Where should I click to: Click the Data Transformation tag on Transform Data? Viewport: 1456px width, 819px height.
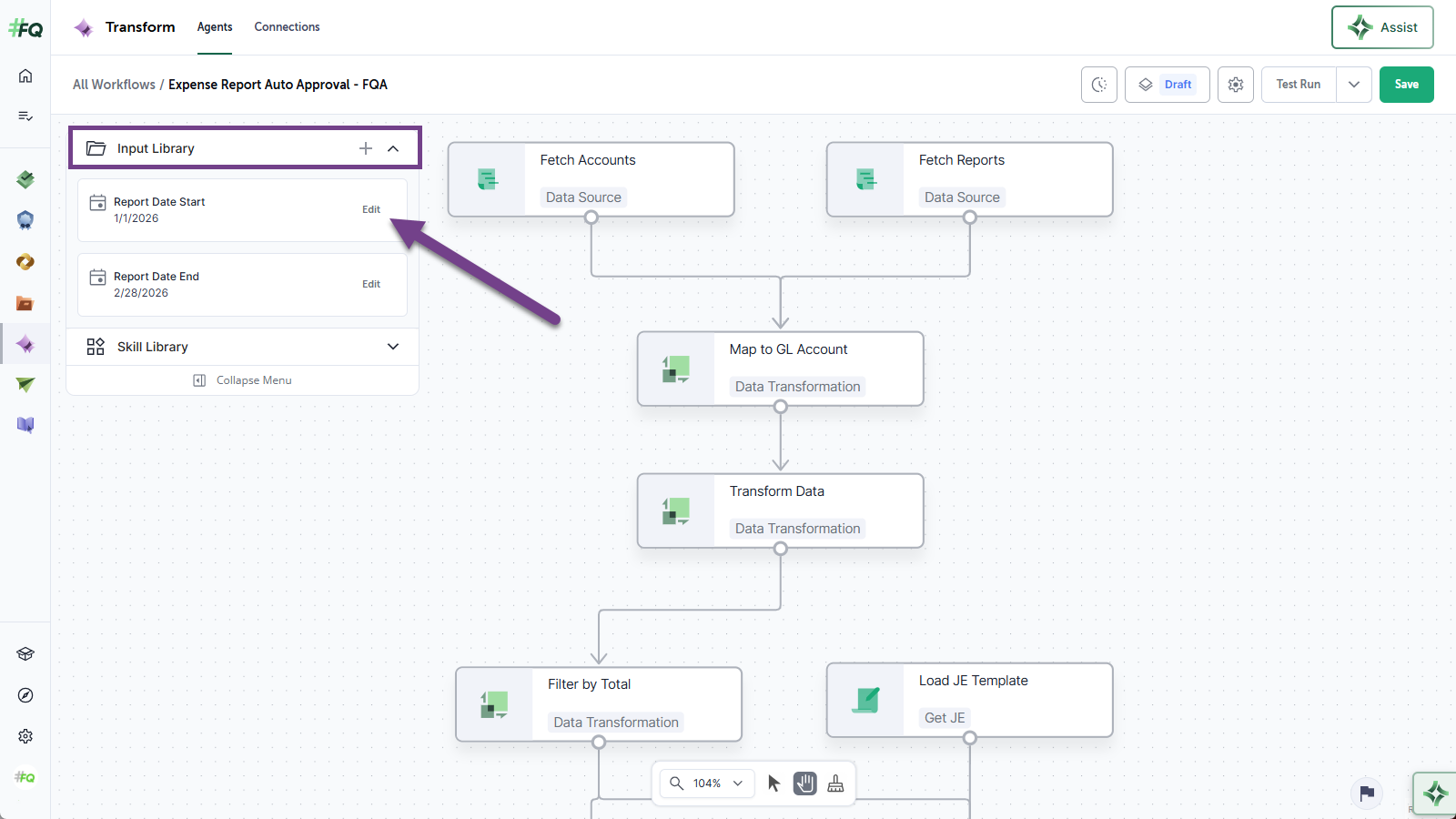(x=797, y=529)
